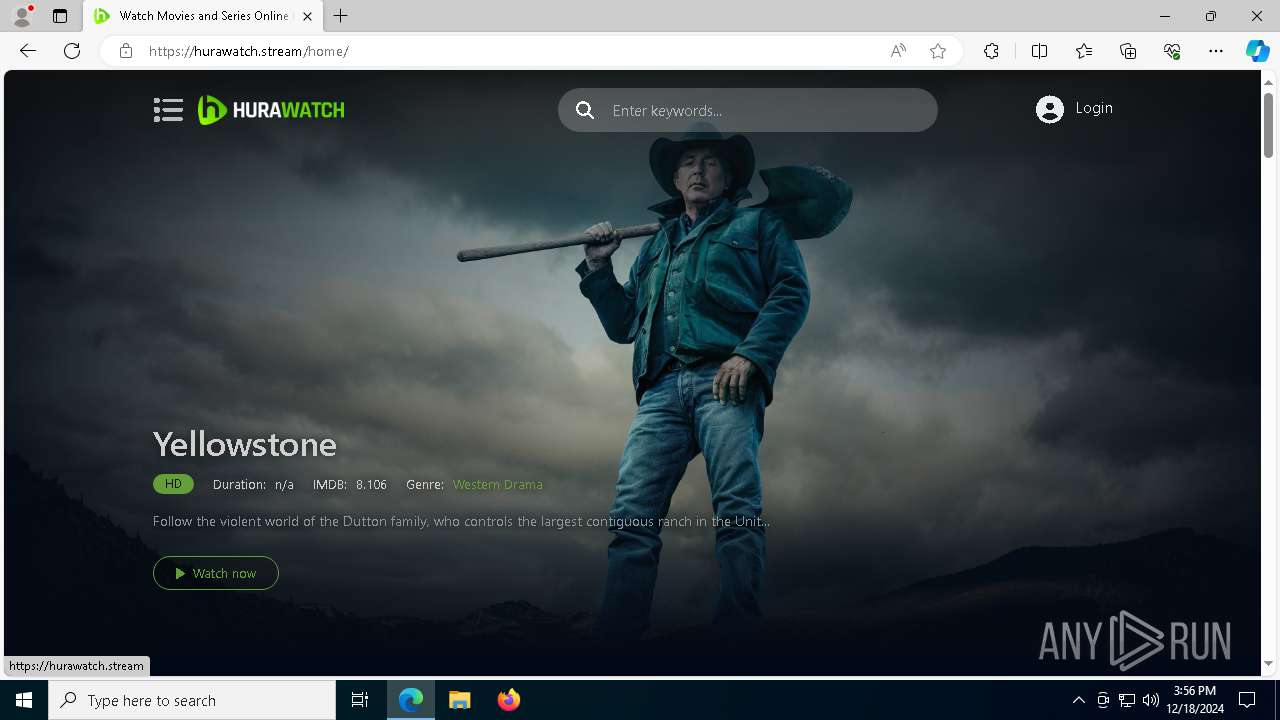
Task: Show hidden system tray icons
Action: click(x=1078, y=700)
